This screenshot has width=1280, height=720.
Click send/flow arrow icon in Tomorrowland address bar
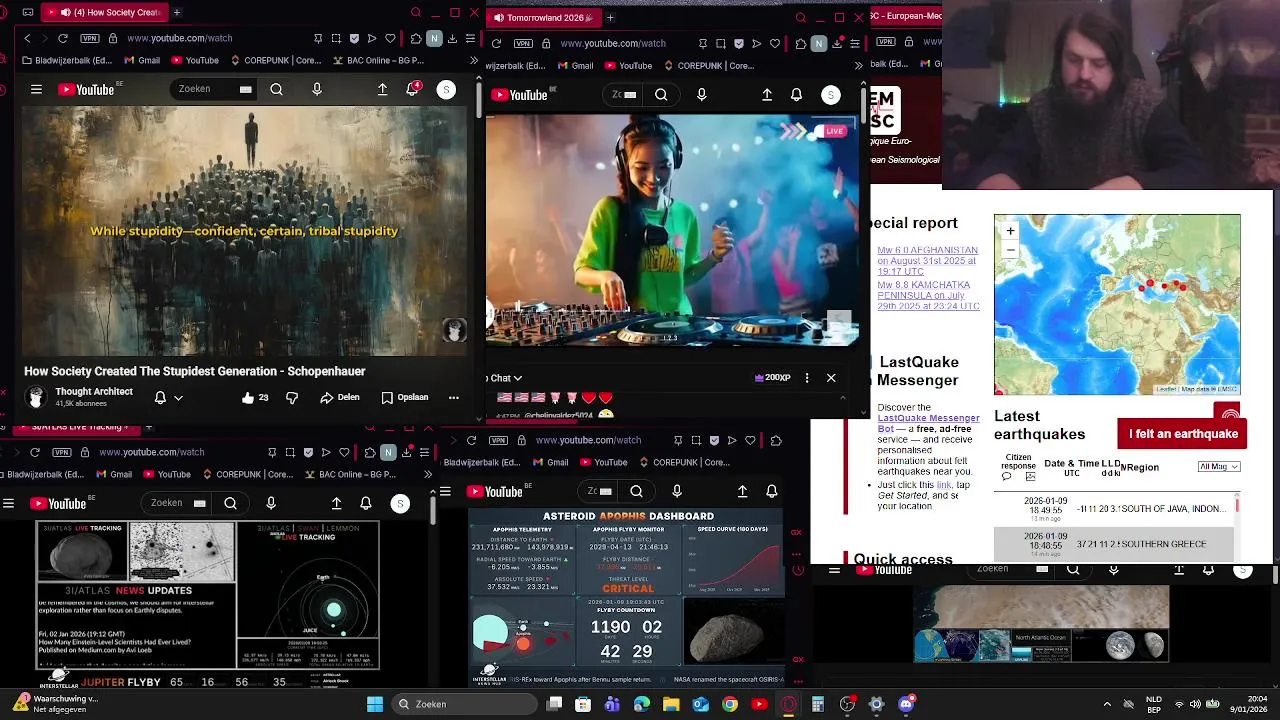click(756, 43)
